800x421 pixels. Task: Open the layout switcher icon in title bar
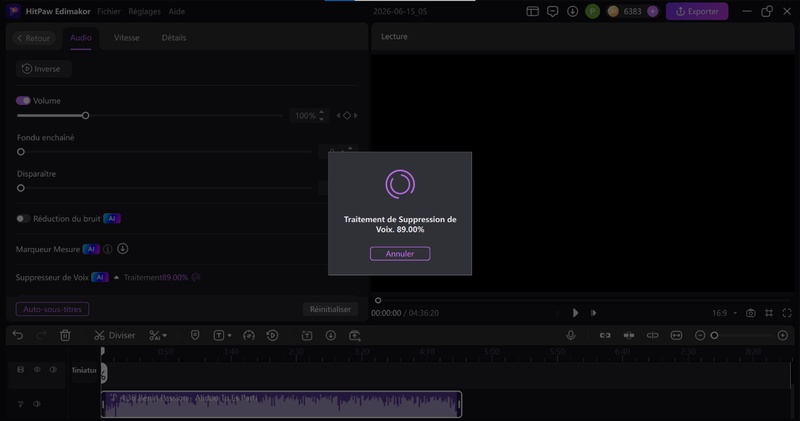533,11
